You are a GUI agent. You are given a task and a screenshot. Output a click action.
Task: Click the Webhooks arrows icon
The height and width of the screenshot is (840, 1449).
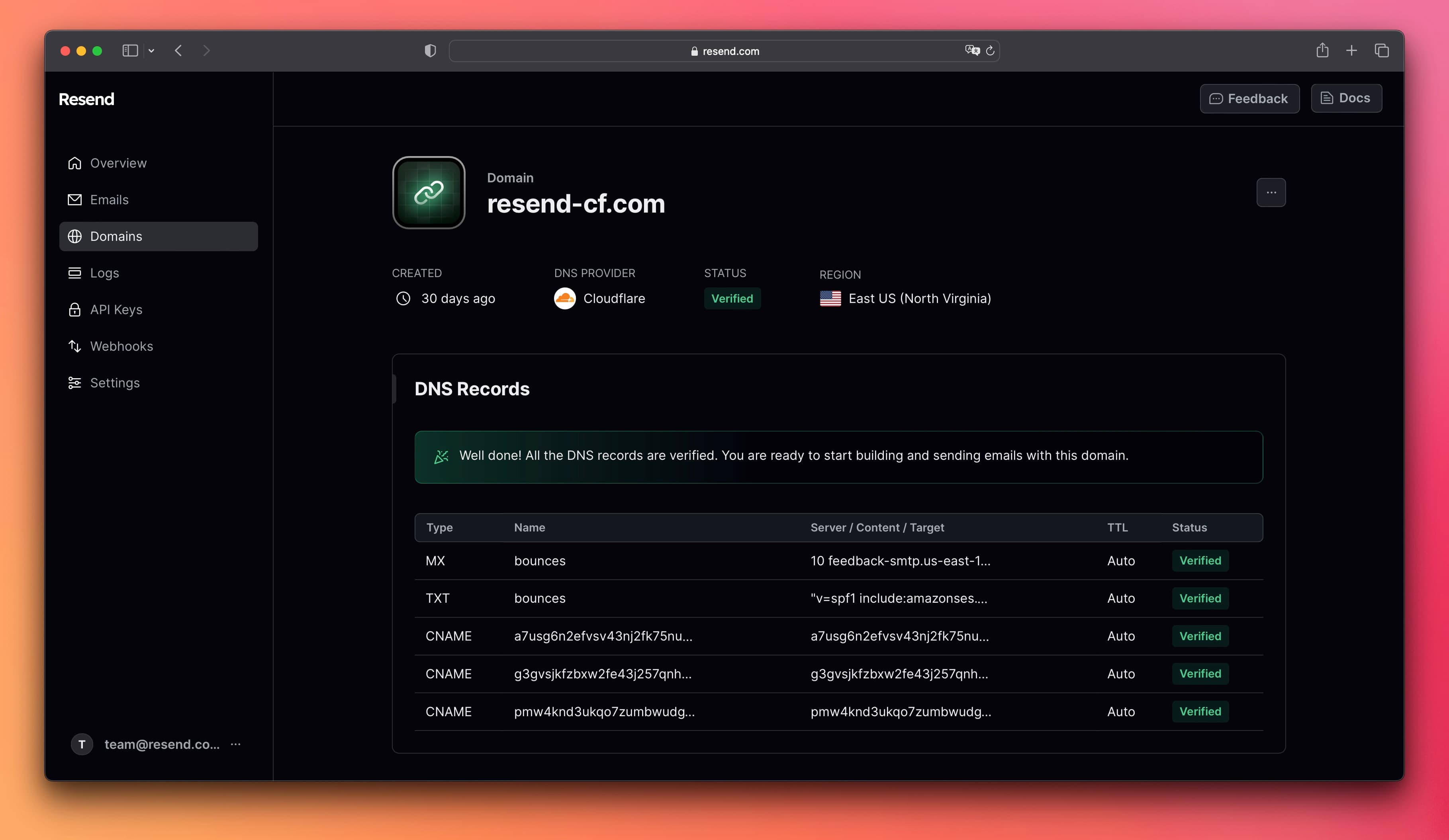[x=75, y=346]
